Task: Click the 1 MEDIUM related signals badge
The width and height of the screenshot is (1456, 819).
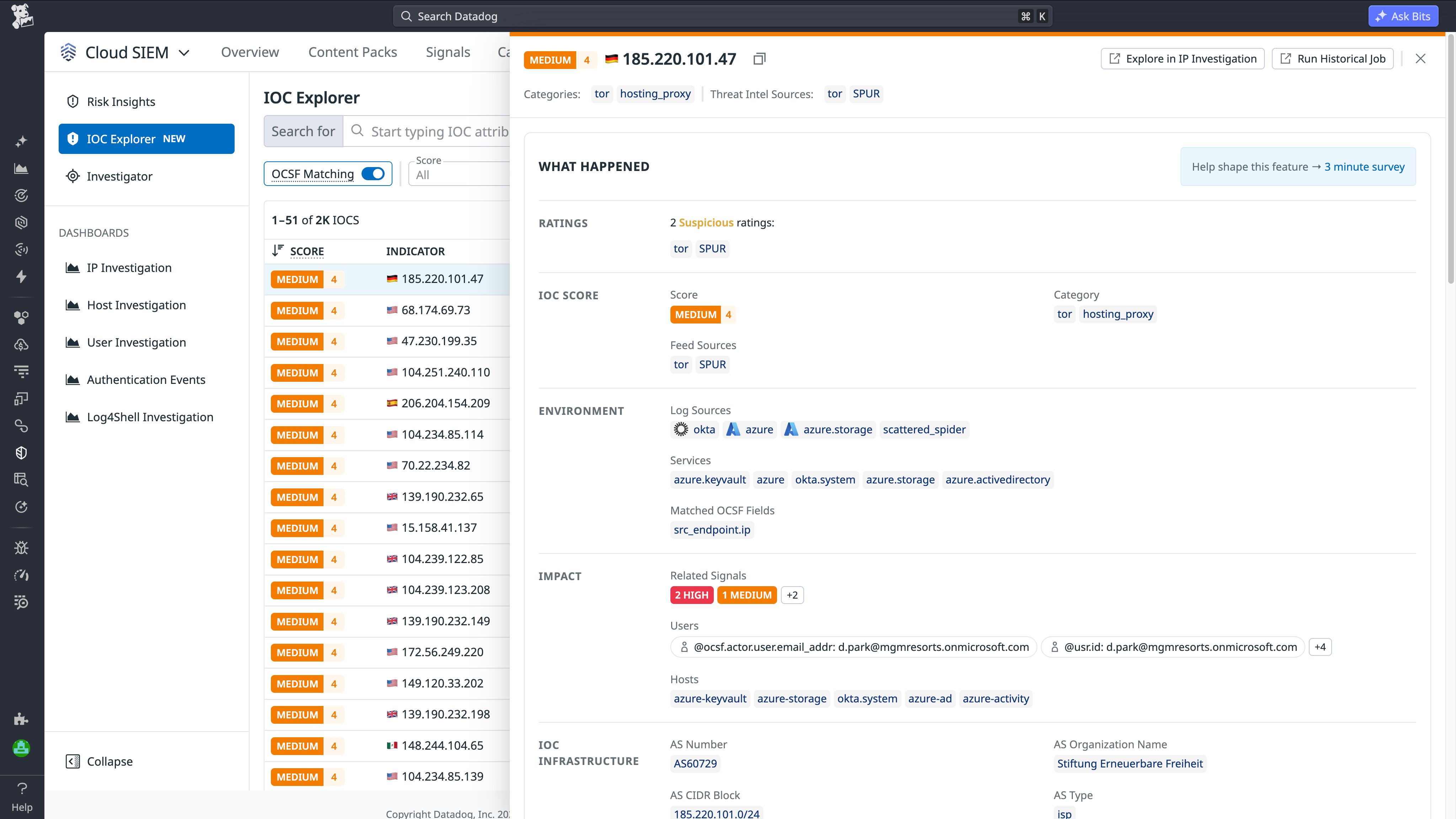Action: 746,595
